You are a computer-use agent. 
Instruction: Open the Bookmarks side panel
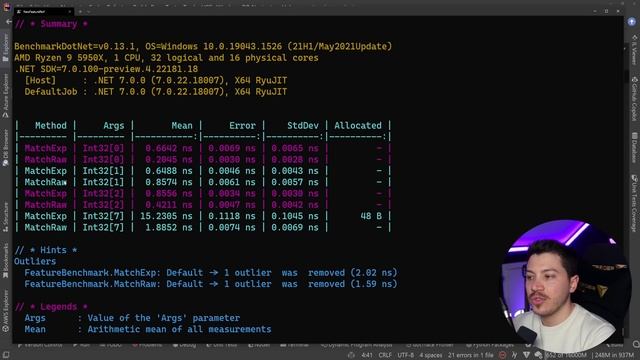click(5, 260)
